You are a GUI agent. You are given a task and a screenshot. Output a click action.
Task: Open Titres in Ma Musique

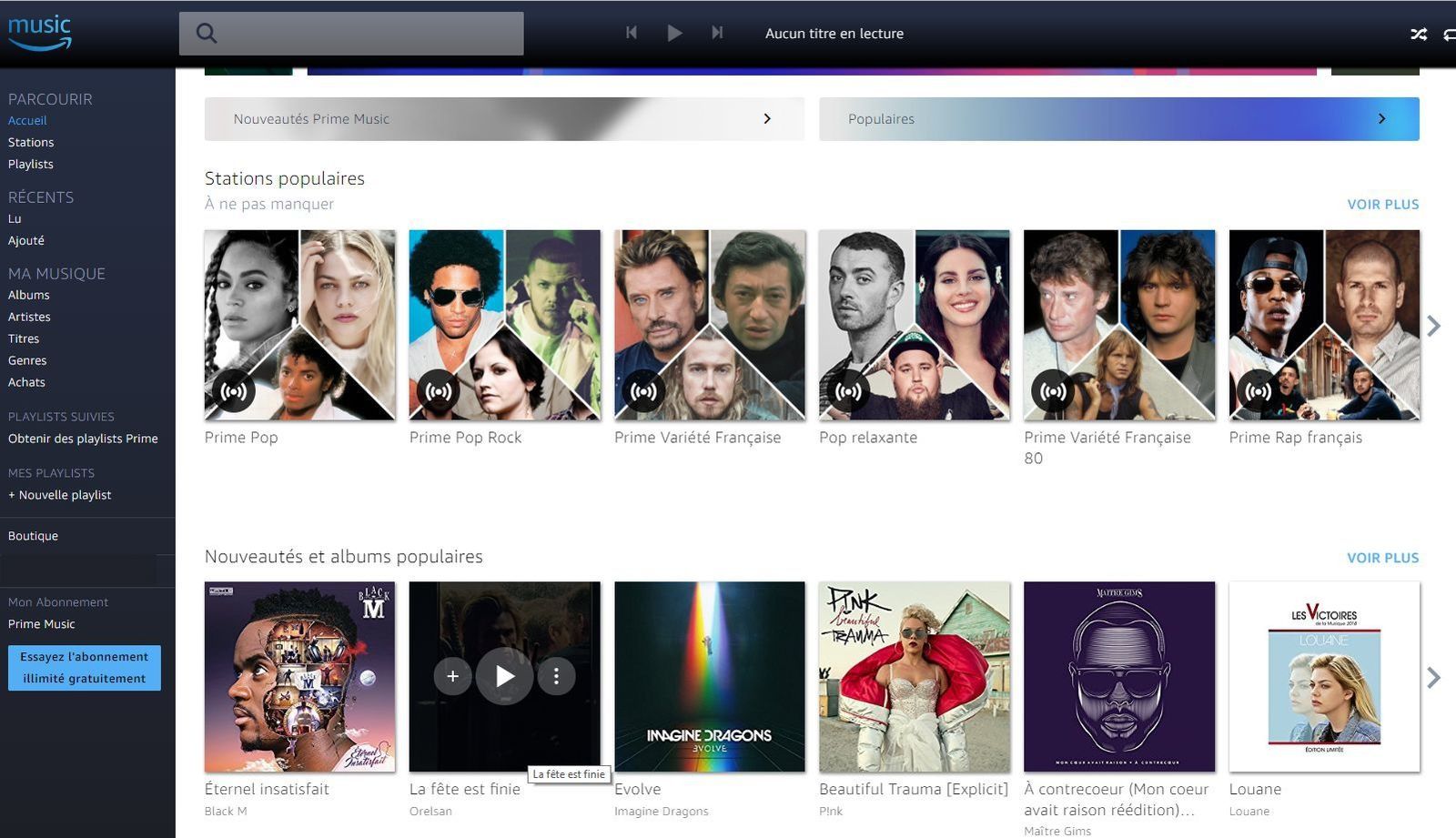tap(24, 338)
